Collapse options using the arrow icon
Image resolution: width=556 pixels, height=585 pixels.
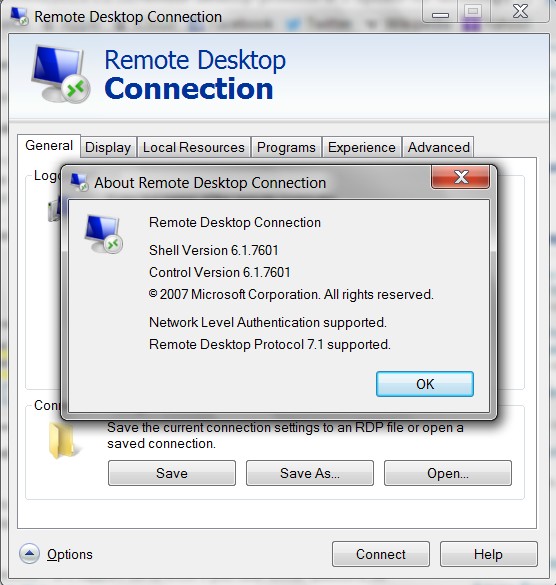29,554
